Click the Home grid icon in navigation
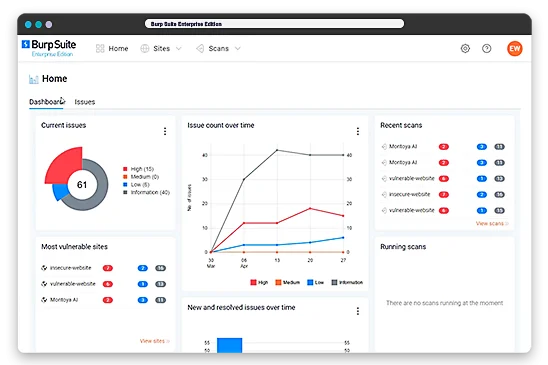This screenshot has height=365, width=548. [100, 49]
